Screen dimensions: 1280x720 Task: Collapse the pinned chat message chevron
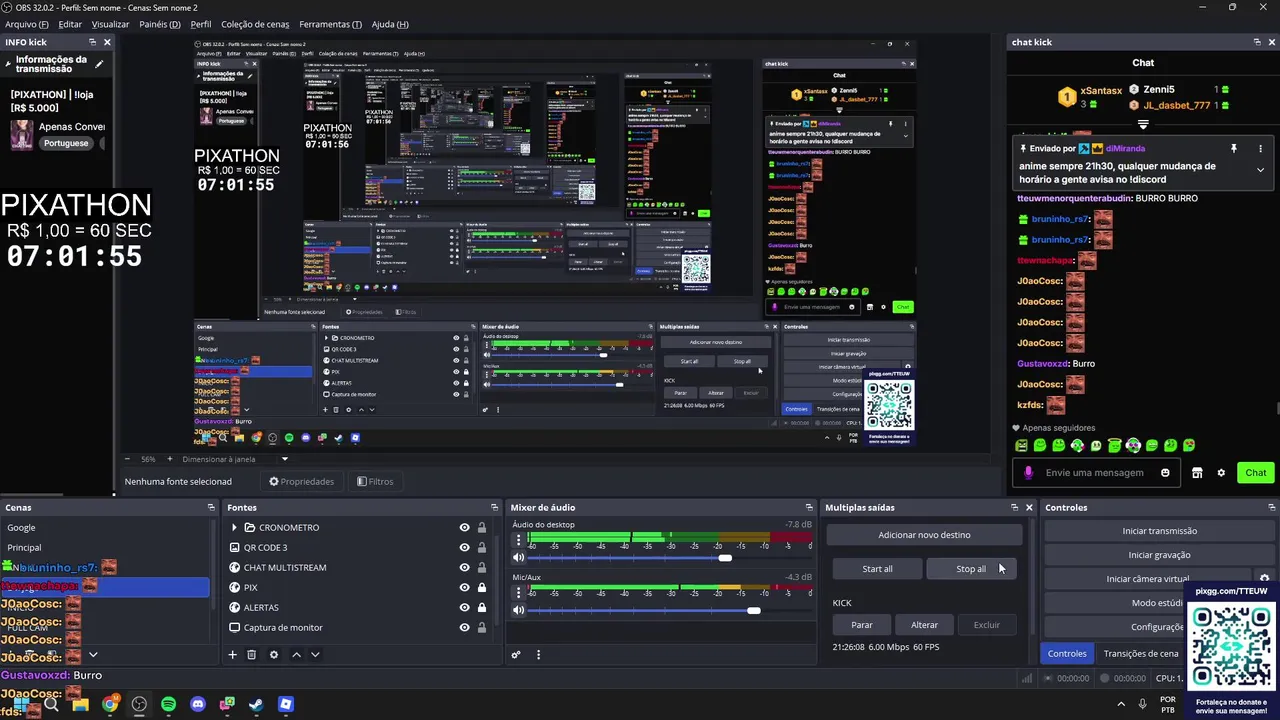tap(1260, 170)
